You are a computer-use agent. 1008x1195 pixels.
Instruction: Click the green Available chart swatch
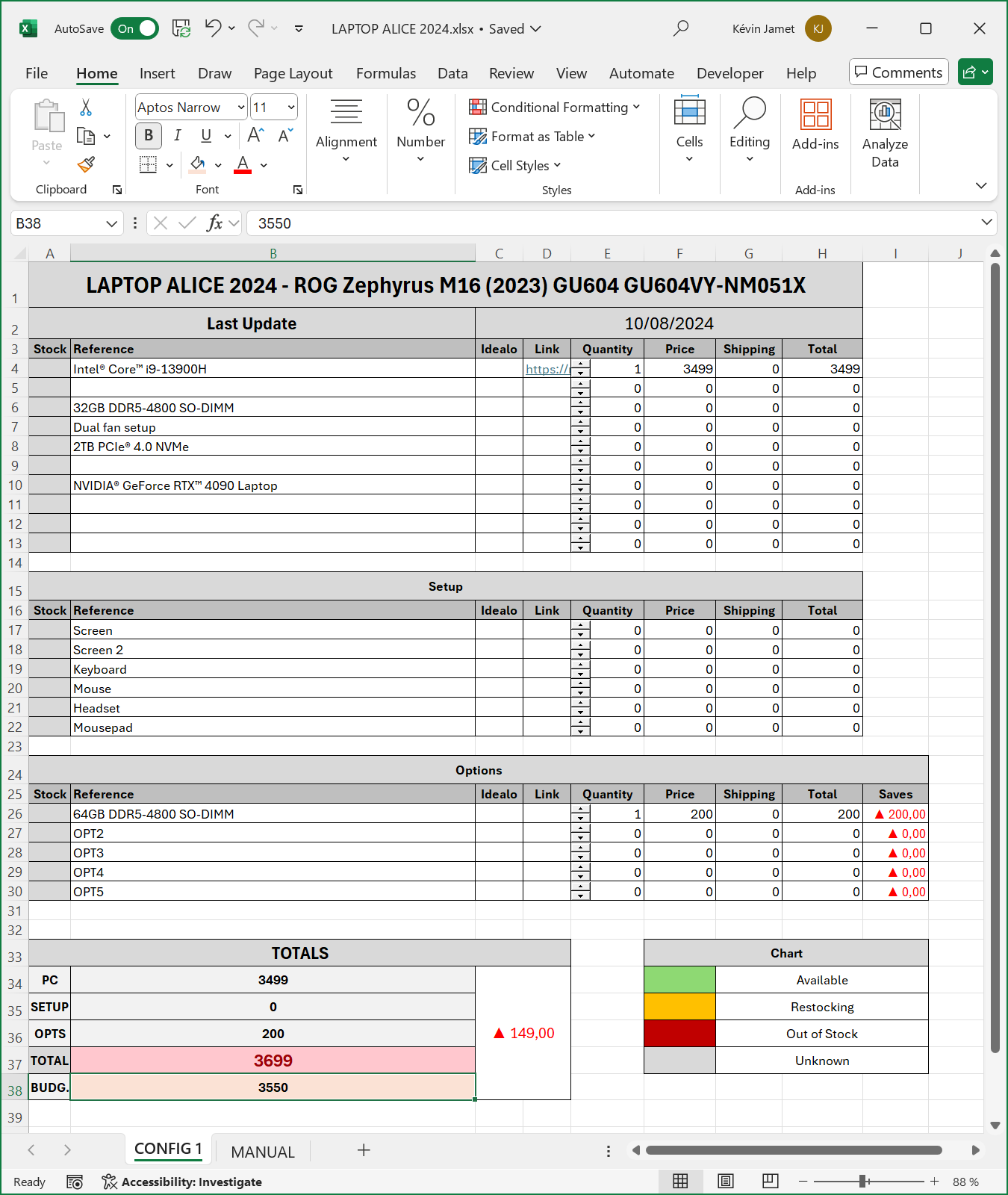click(x=679, y=980)
